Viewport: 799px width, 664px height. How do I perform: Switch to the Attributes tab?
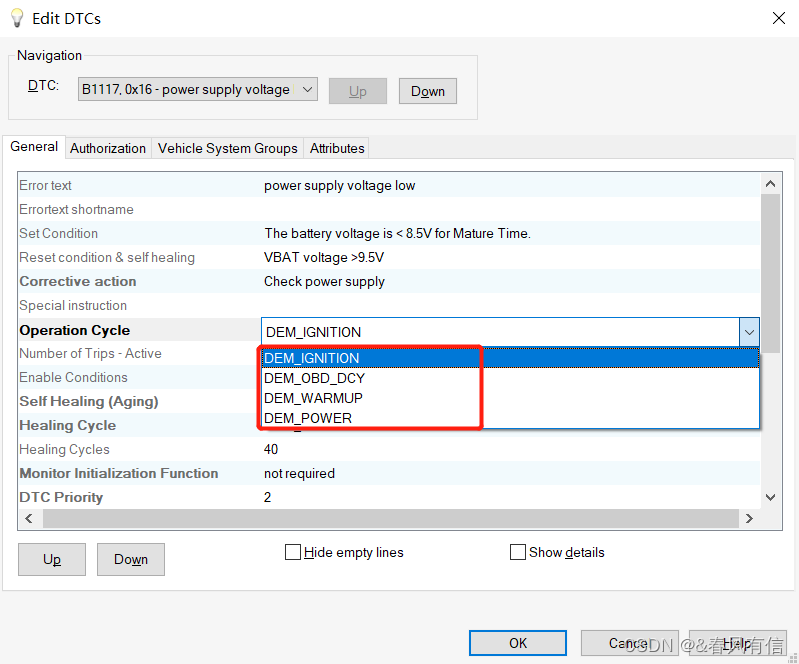[337, 148]
